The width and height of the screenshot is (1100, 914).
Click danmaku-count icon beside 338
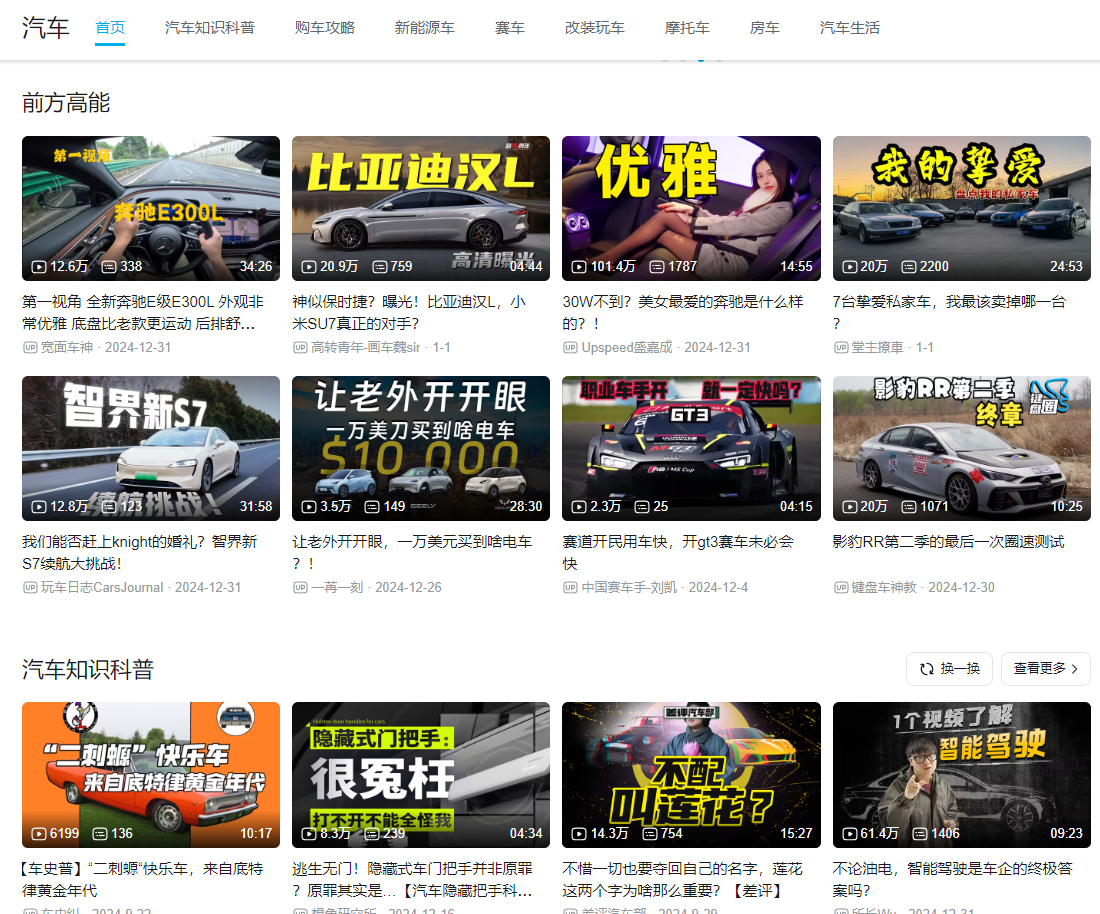(x=109, y=267)
